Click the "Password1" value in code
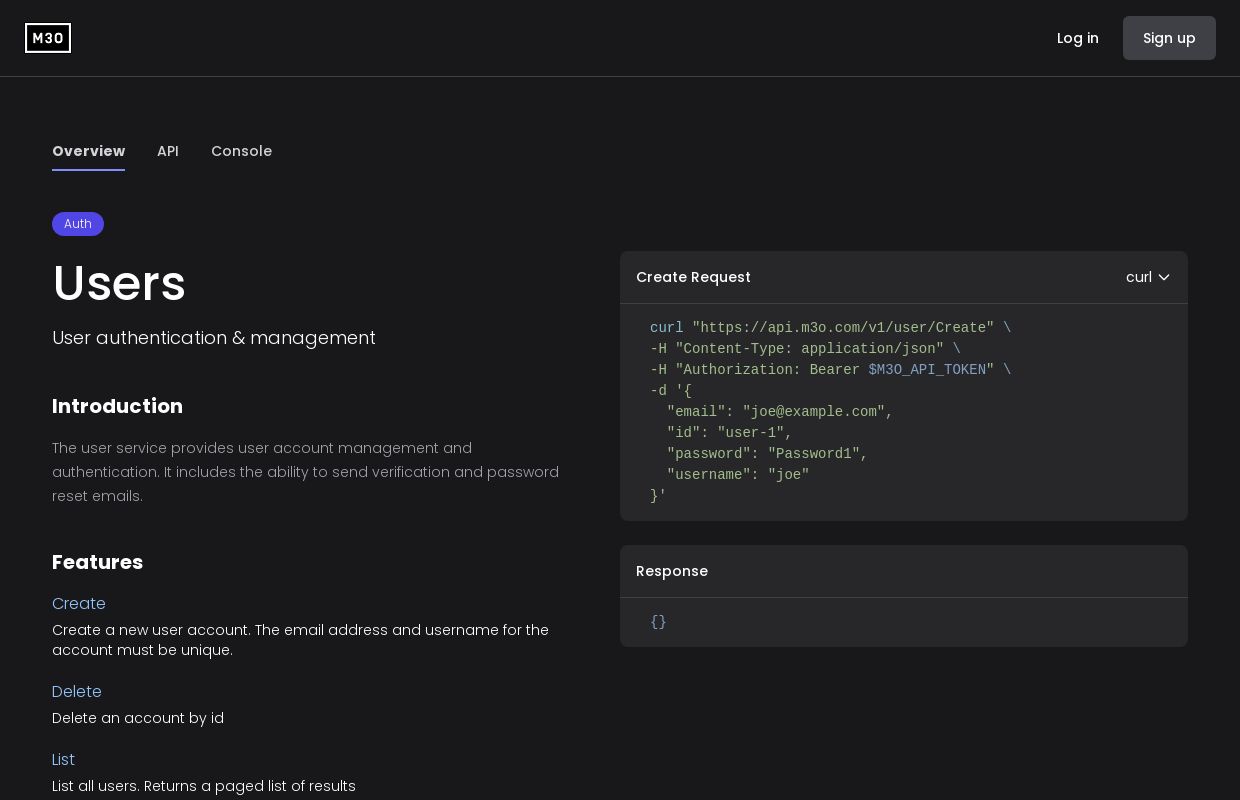Screen dimensions: 1240x800 tap(814, 454)
